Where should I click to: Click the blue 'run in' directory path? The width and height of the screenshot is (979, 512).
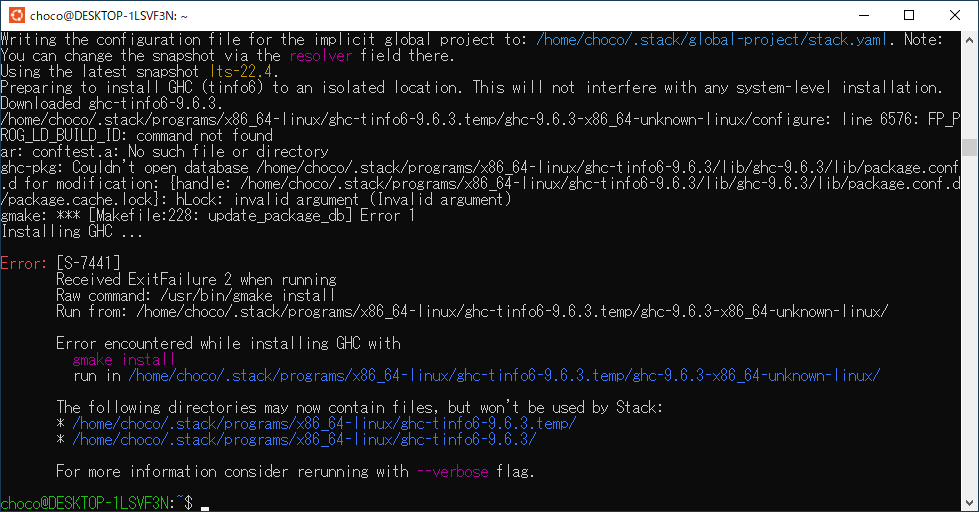pyautogui.click(x=504, y=375)
